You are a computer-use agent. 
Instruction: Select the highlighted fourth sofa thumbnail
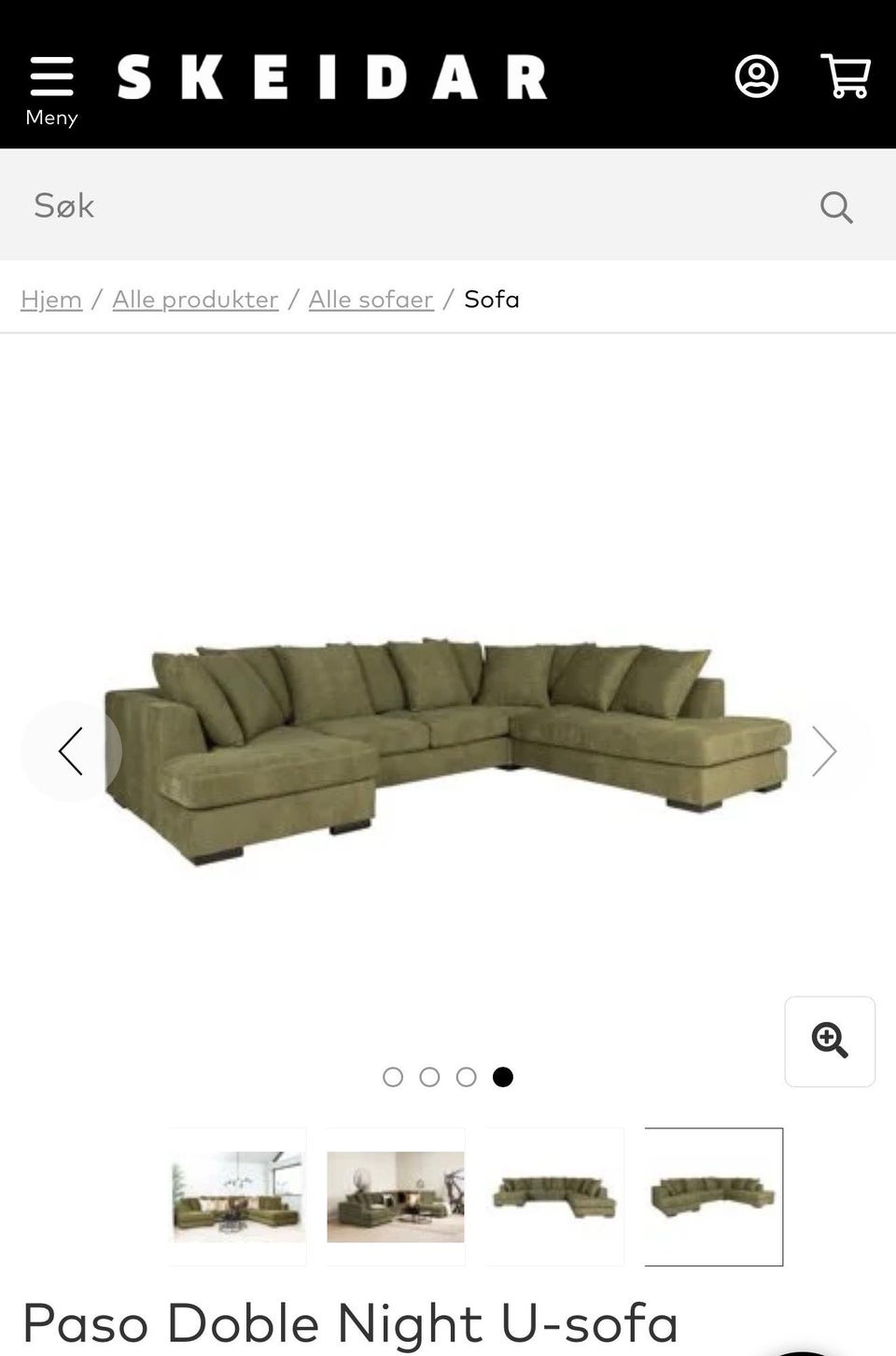tap(713, 1196)
